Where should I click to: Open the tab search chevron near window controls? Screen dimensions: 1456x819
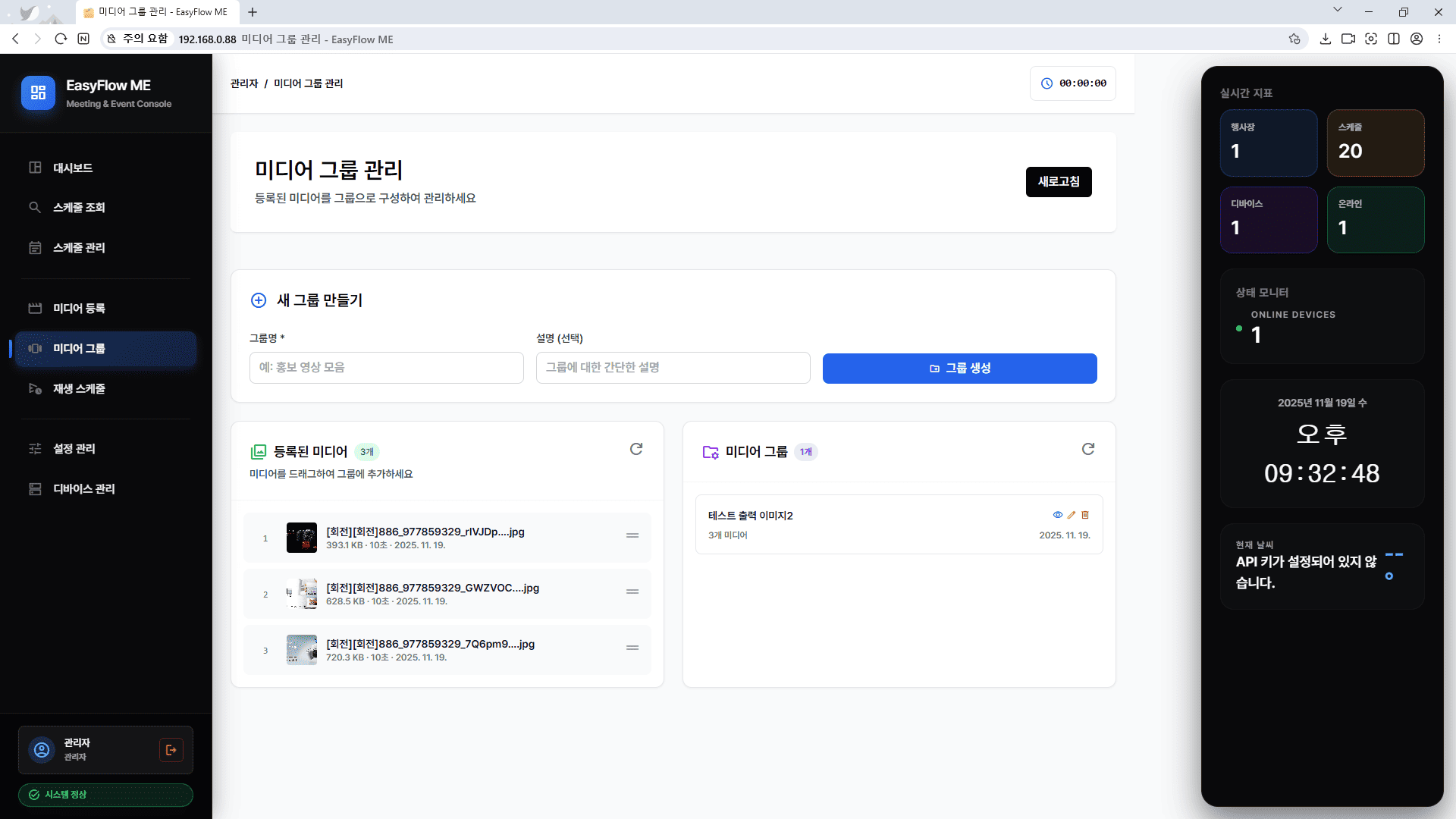click(x=1338, y=11)
